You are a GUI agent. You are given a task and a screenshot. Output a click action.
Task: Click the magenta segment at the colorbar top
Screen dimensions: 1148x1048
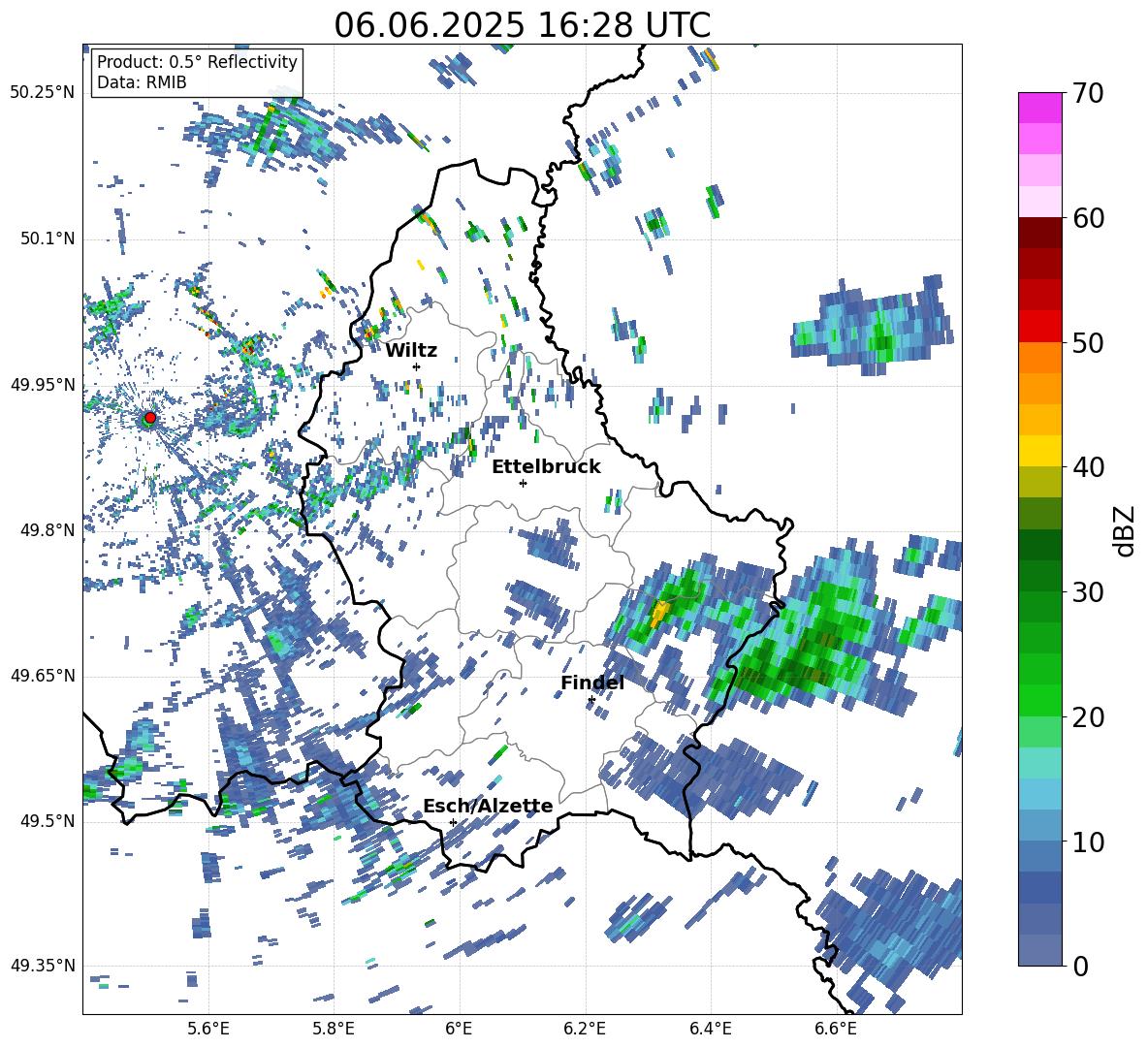click(1039, 109)
